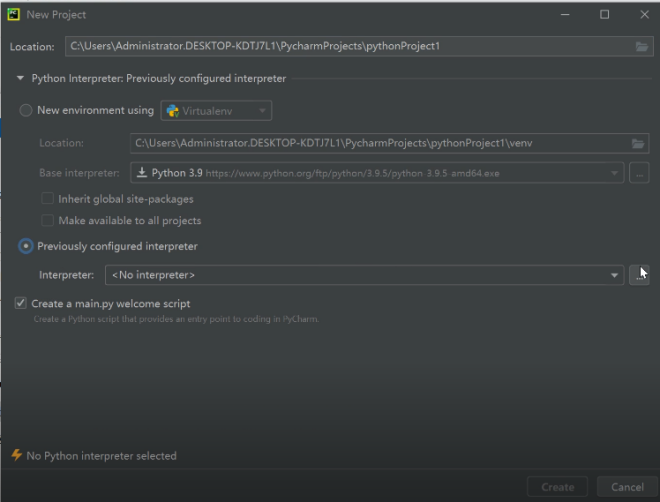Viewport: 660px width, 502px height.
Task: Select the New environment using radio button
Action: pos(26,110)
